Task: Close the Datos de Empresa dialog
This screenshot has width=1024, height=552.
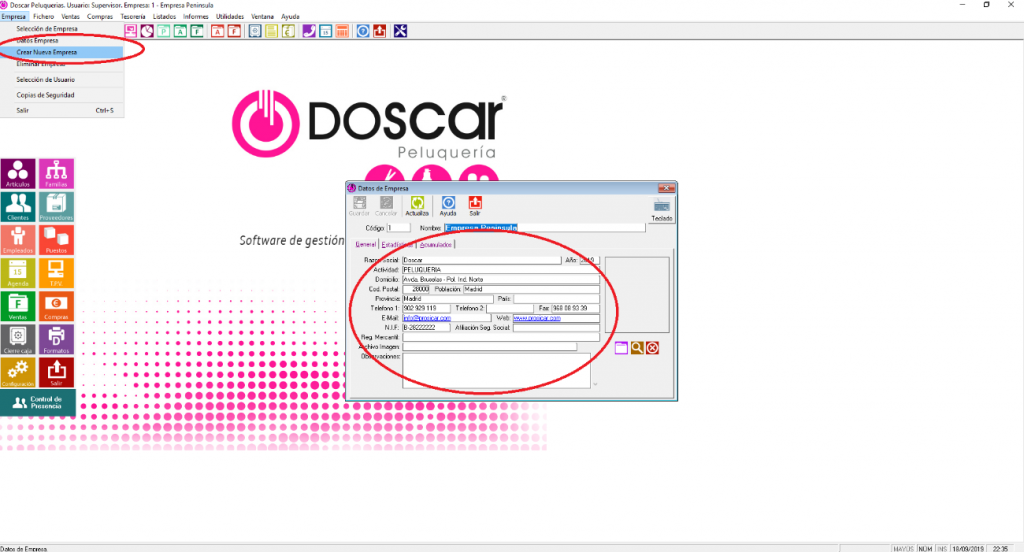Action: (x=665, y=188)
